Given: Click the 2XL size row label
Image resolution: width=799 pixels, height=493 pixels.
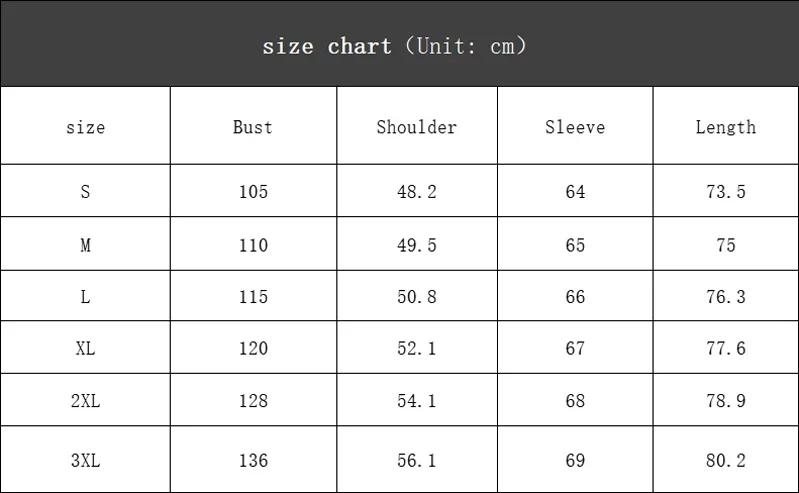Looking at the screenshot, I should pyautogui.click(x=85, y=401).
